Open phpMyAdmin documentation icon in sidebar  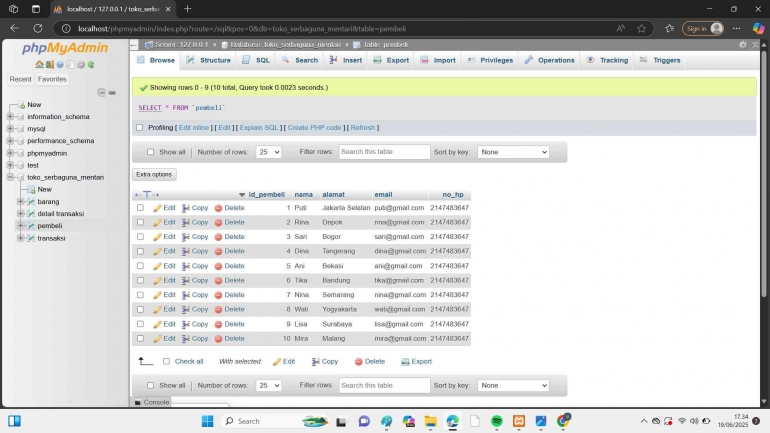[60, 64]
